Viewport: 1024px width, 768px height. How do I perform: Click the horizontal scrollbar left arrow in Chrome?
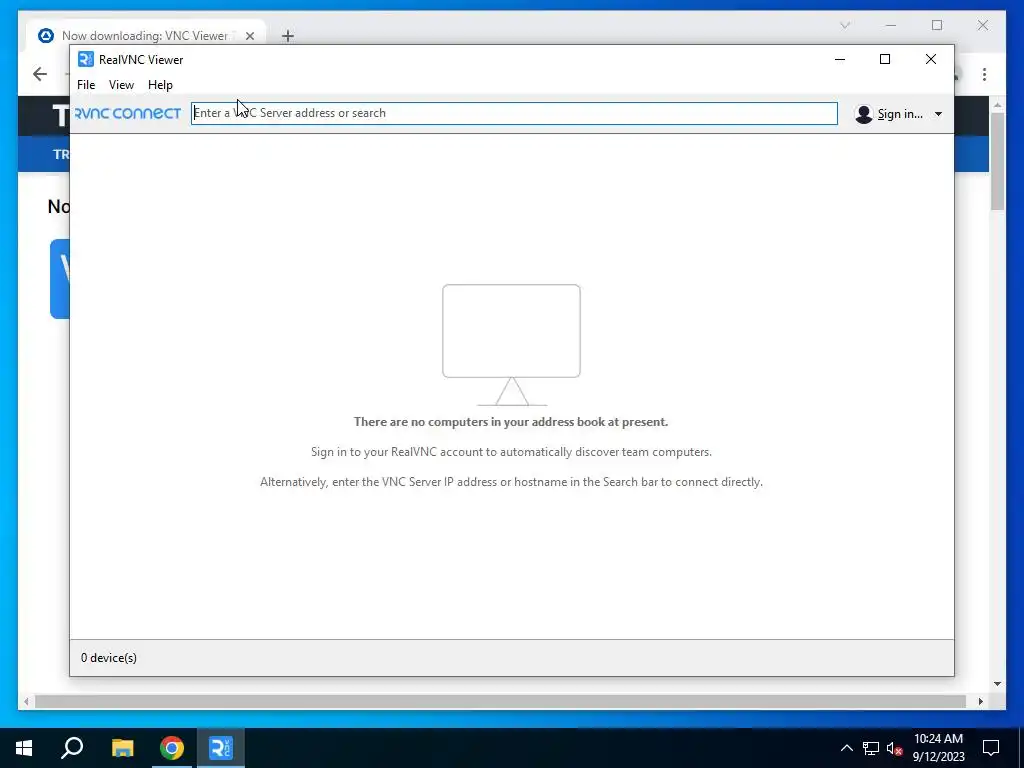coord(26,701)
